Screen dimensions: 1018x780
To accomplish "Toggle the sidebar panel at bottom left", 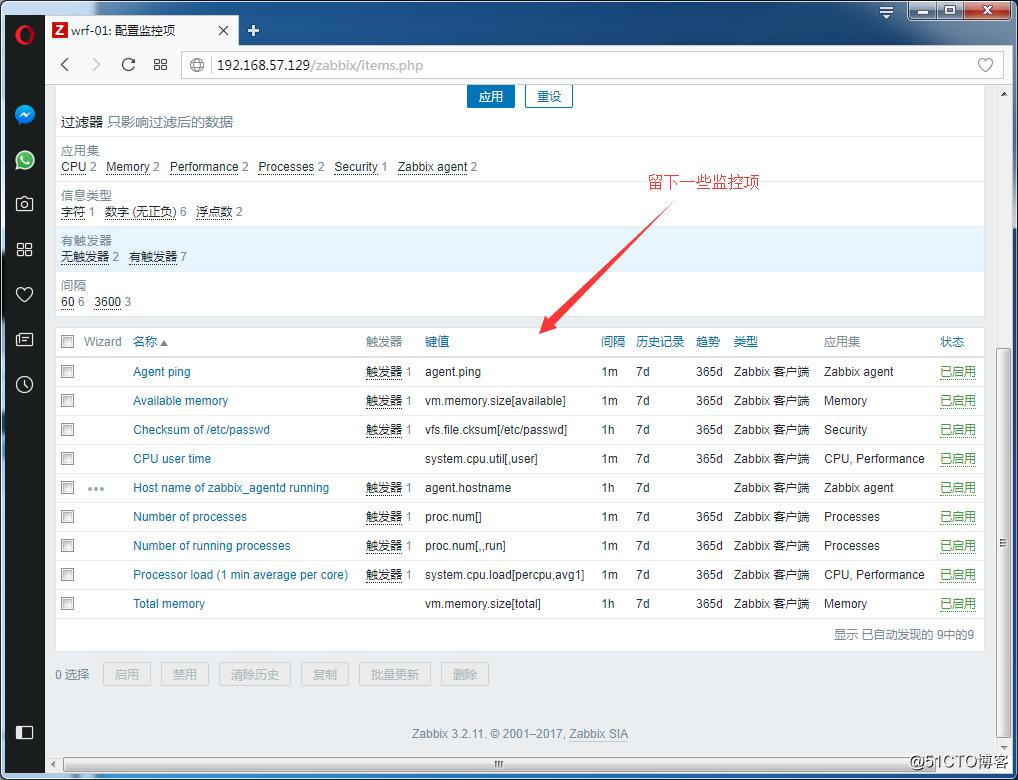I will [25, 732].
